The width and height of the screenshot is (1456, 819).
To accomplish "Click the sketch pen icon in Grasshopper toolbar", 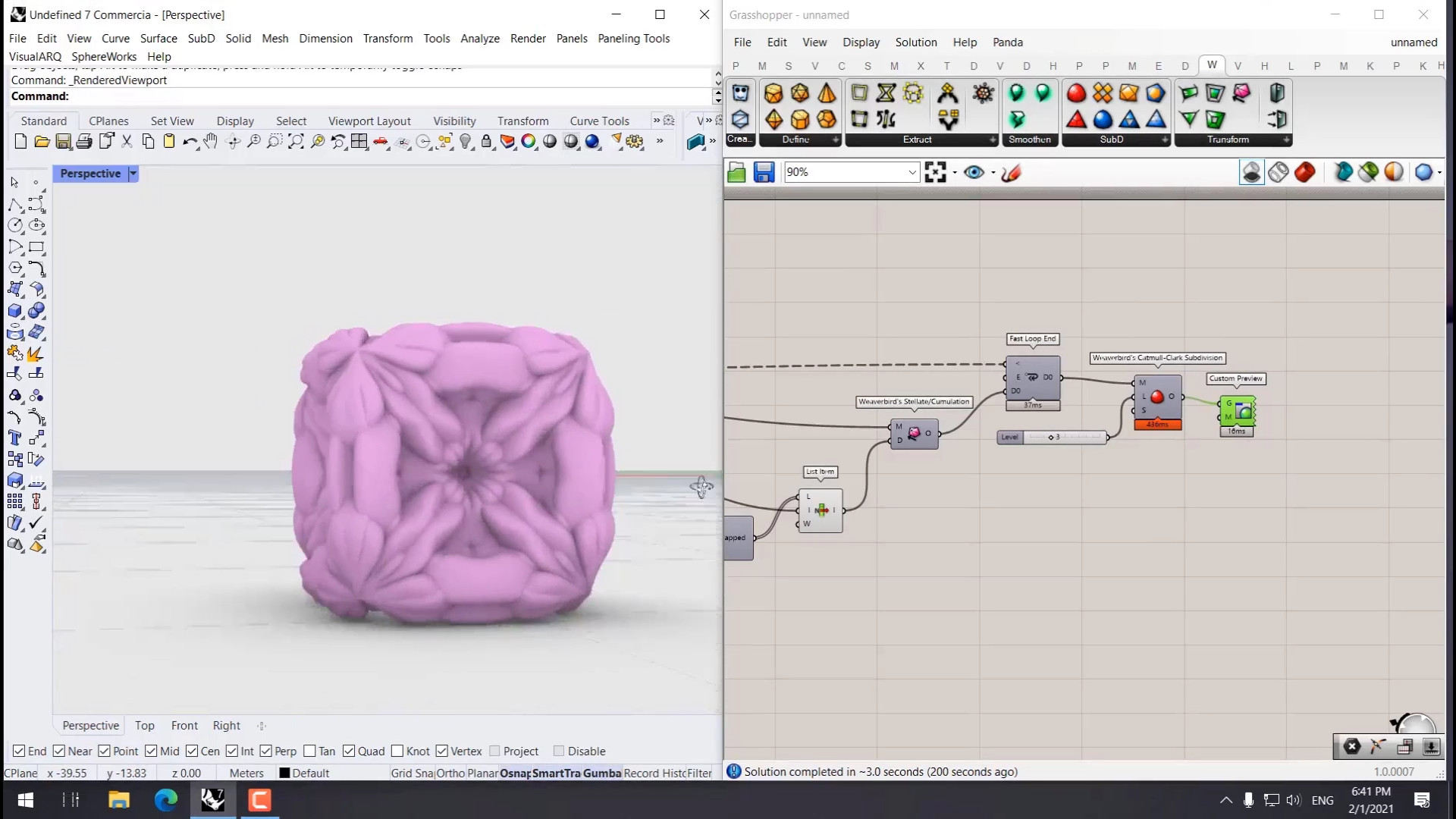I will click(x=1011, y=173).
